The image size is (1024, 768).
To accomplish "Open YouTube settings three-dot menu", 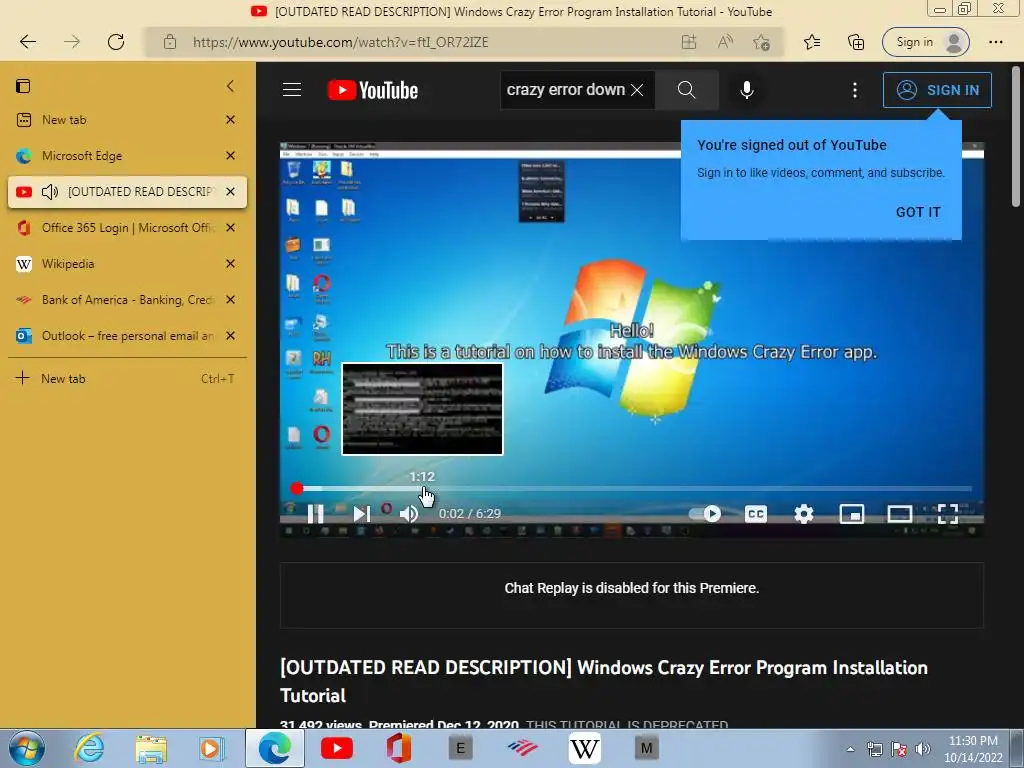I will (855, 90).
